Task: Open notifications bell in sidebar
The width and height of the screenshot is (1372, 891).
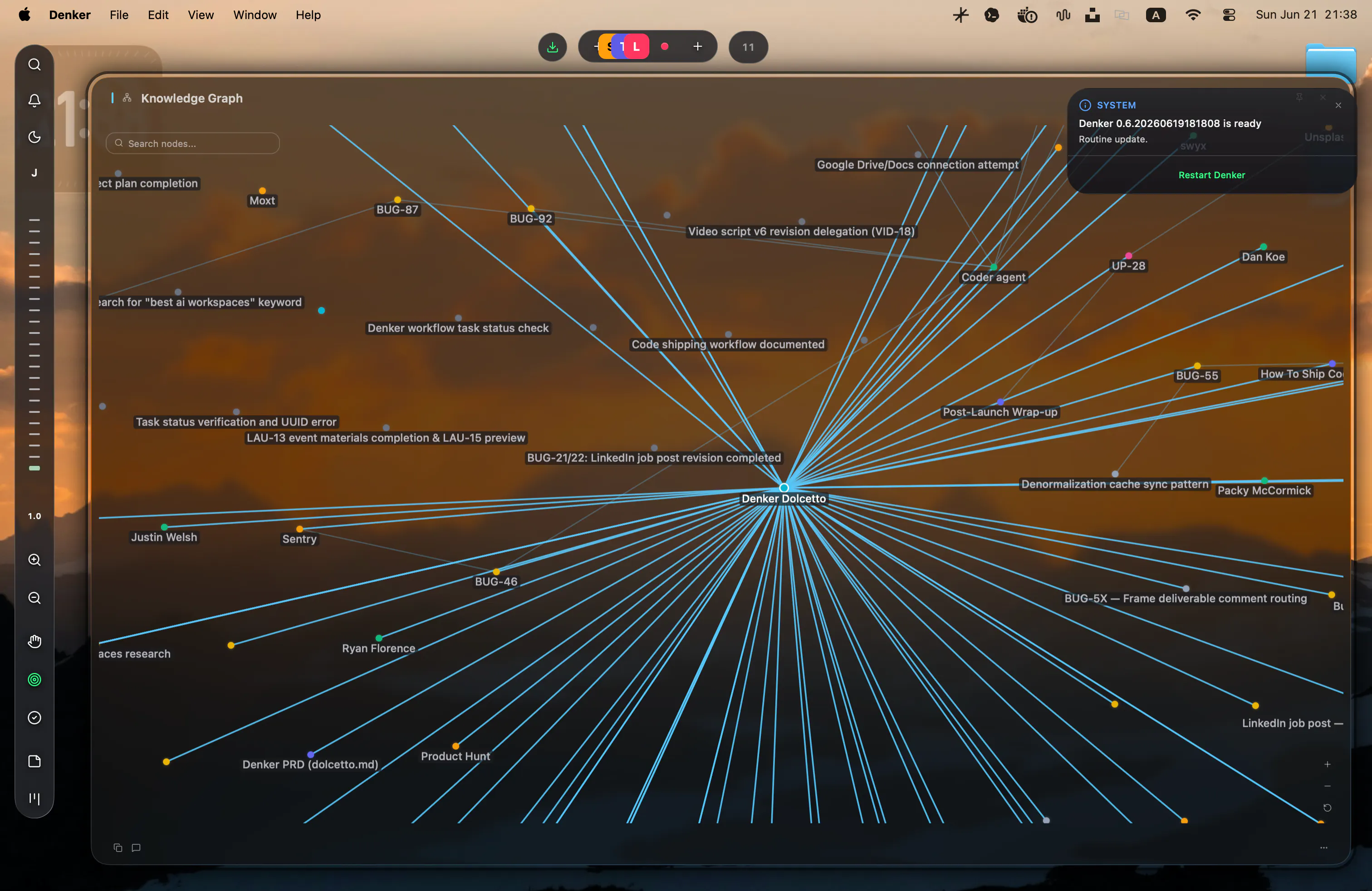Action: tap(34, 101)
